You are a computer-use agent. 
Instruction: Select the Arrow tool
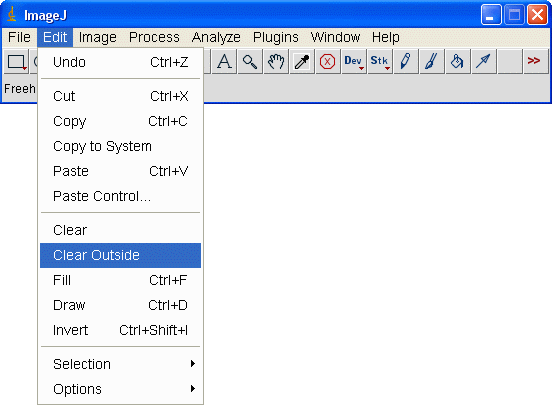point(484,62)
